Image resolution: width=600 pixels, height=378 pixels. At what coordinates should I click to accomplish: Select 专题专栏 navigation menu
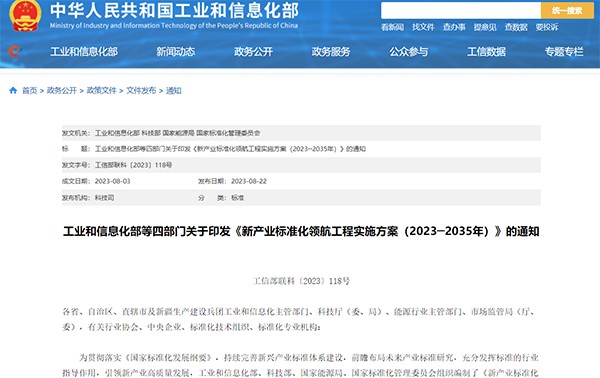point(564,52)
